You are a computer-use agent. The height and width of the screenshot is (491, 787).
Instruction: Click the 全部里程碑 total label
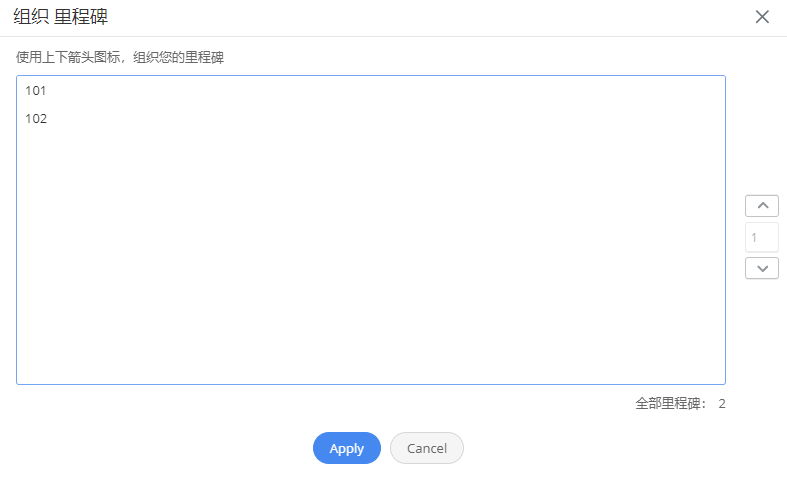point(671,404)
